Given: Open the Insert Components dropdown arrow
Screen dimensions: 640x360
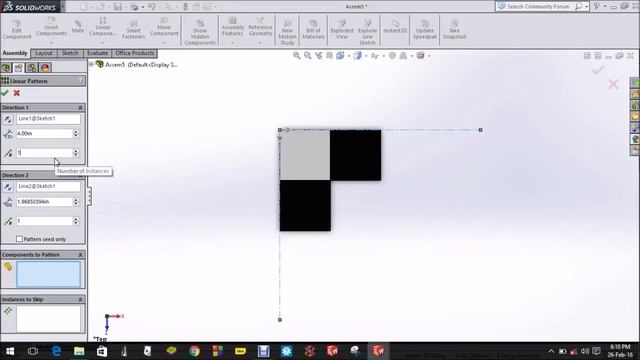Looking at the screenshot, I should [x=51, y=42].
